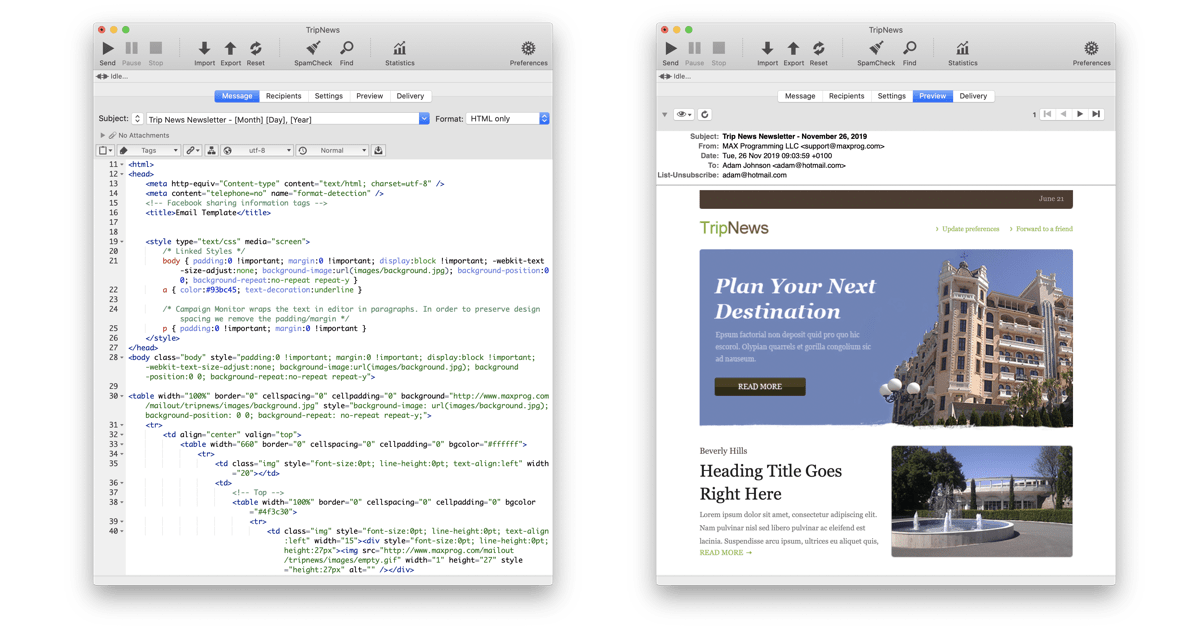Expand the No Attachments disclosure triangle
The height and width of the screenshot is (630, 1200).
pyautogui.click(x=102, y=135)
